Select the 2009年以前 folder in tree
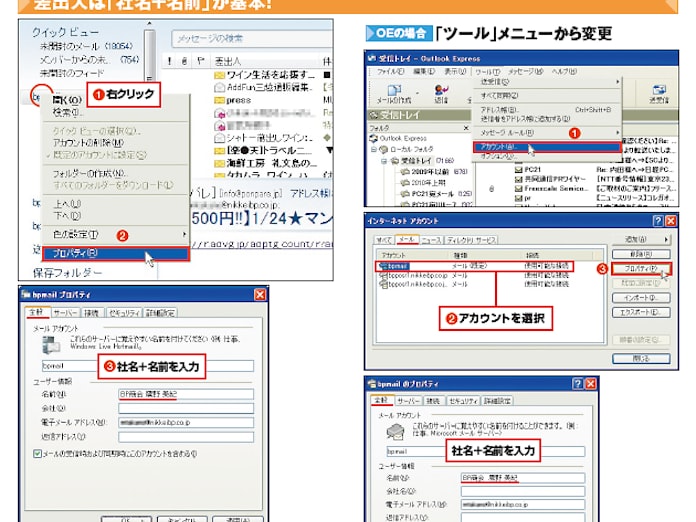 [x=430, y=171]
